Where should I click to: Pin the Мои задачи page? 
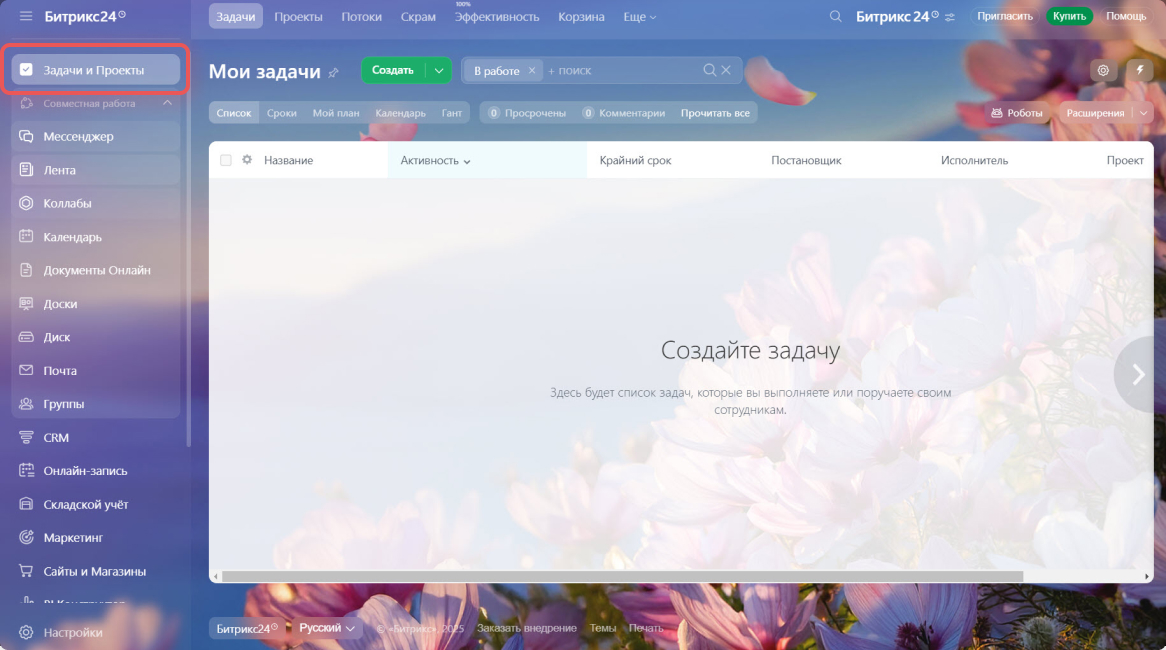[334, 72]
